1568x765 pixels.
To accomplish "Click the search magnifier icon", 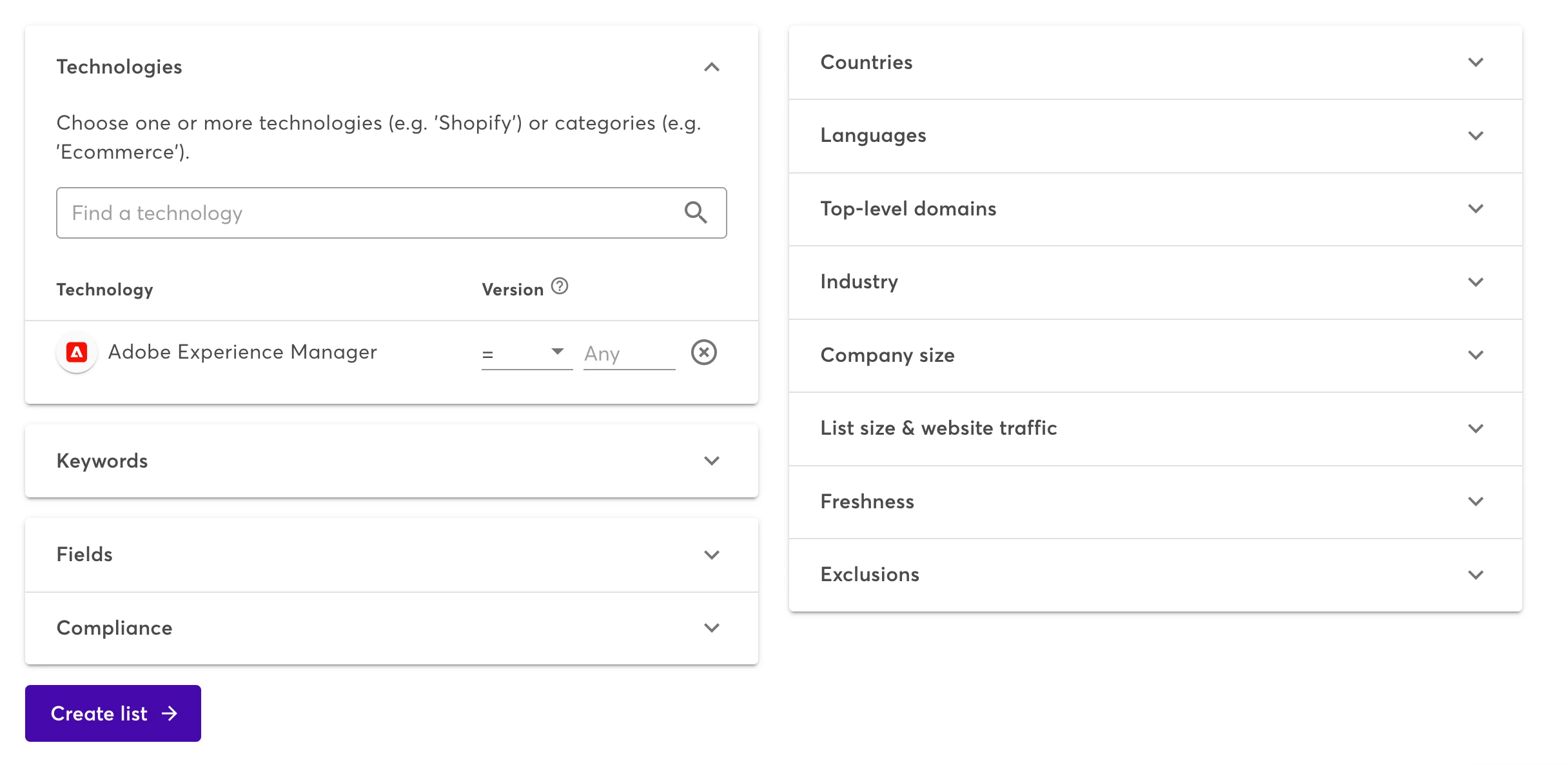I will pyautogui.click(x=695, y=212).
